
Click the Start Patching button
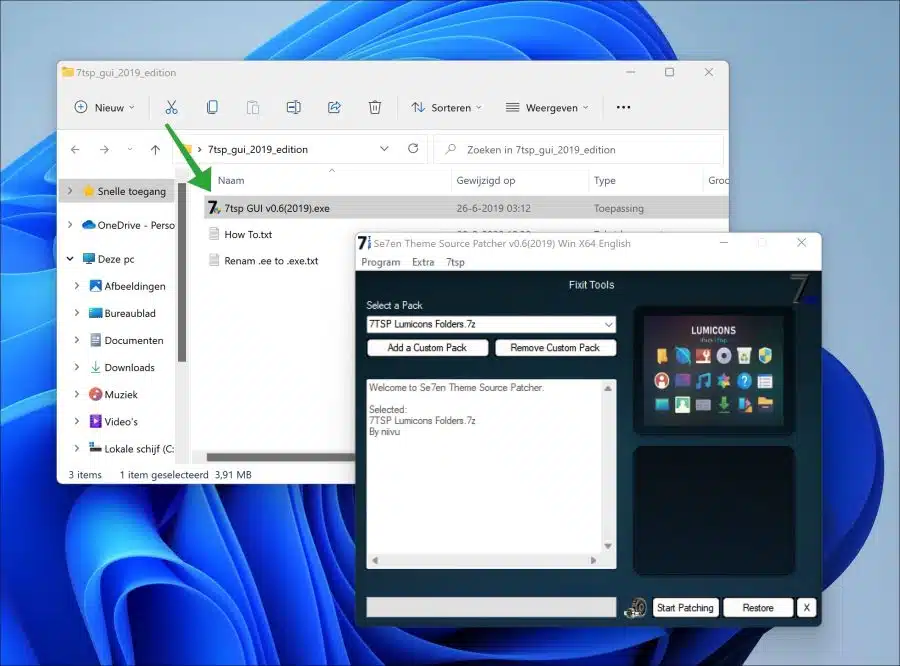pos(685,607)
